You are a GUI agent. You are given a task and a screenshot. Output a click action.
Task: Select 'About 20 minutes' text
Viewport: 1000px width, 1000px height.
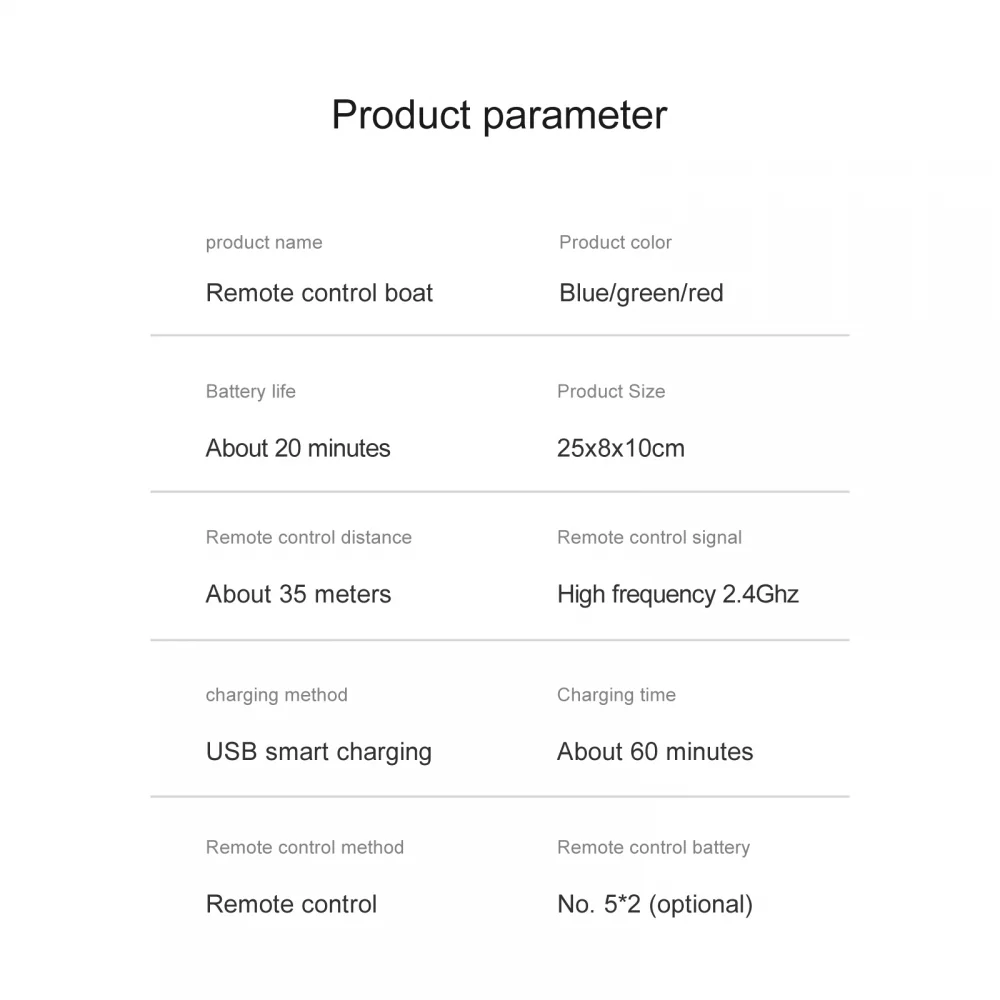[x=298, y=448]
